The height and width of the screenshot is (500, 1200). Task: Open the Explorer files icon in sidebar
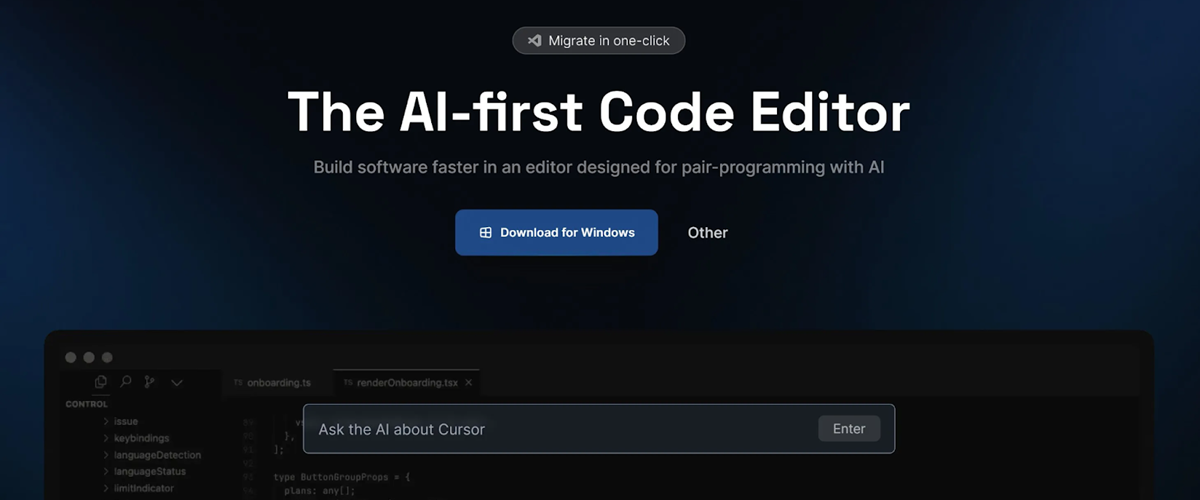[x=101, y=382]
